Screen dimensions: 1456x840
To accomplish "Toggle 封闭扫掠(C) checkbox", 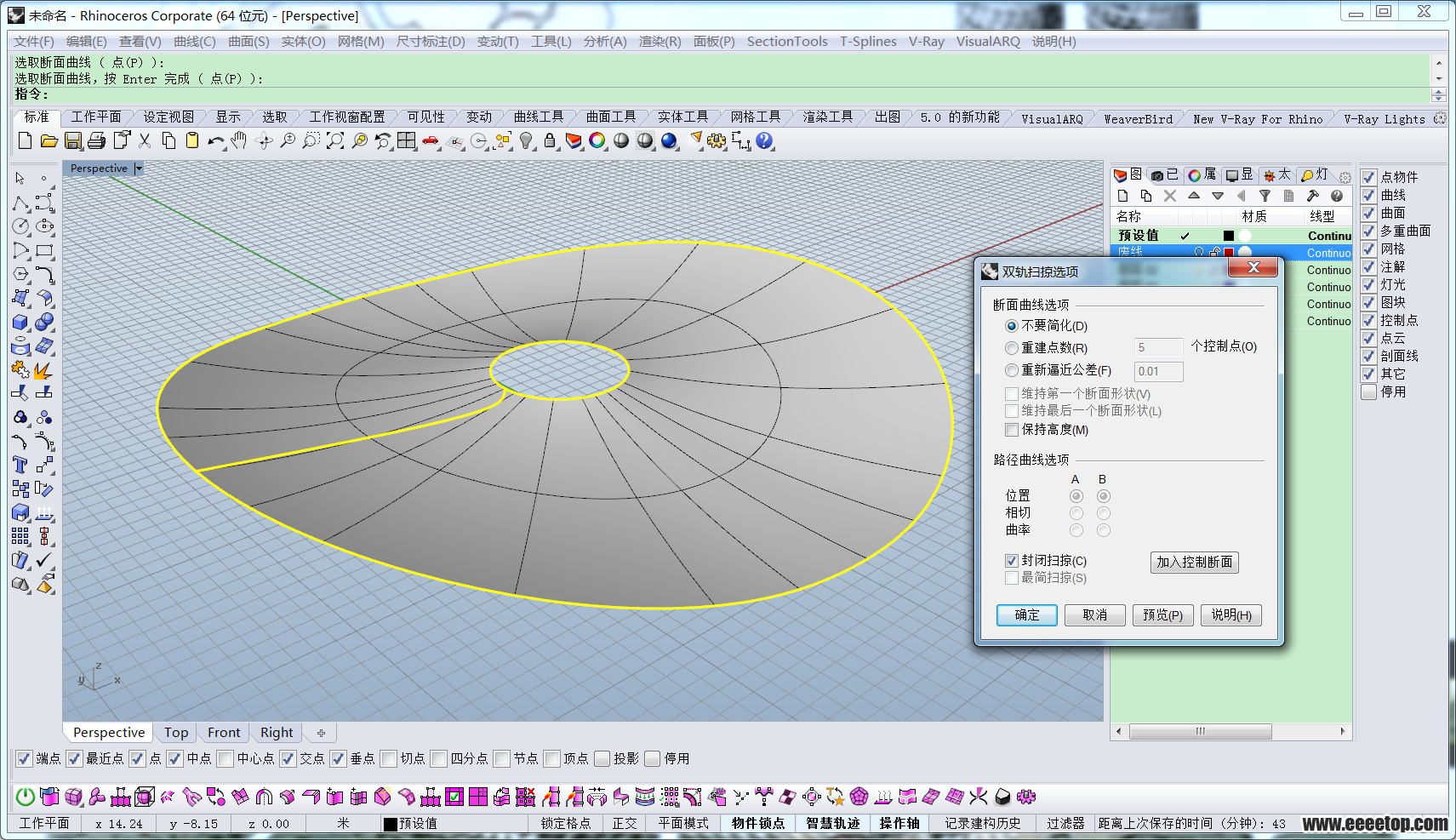I will (1012, 561).
